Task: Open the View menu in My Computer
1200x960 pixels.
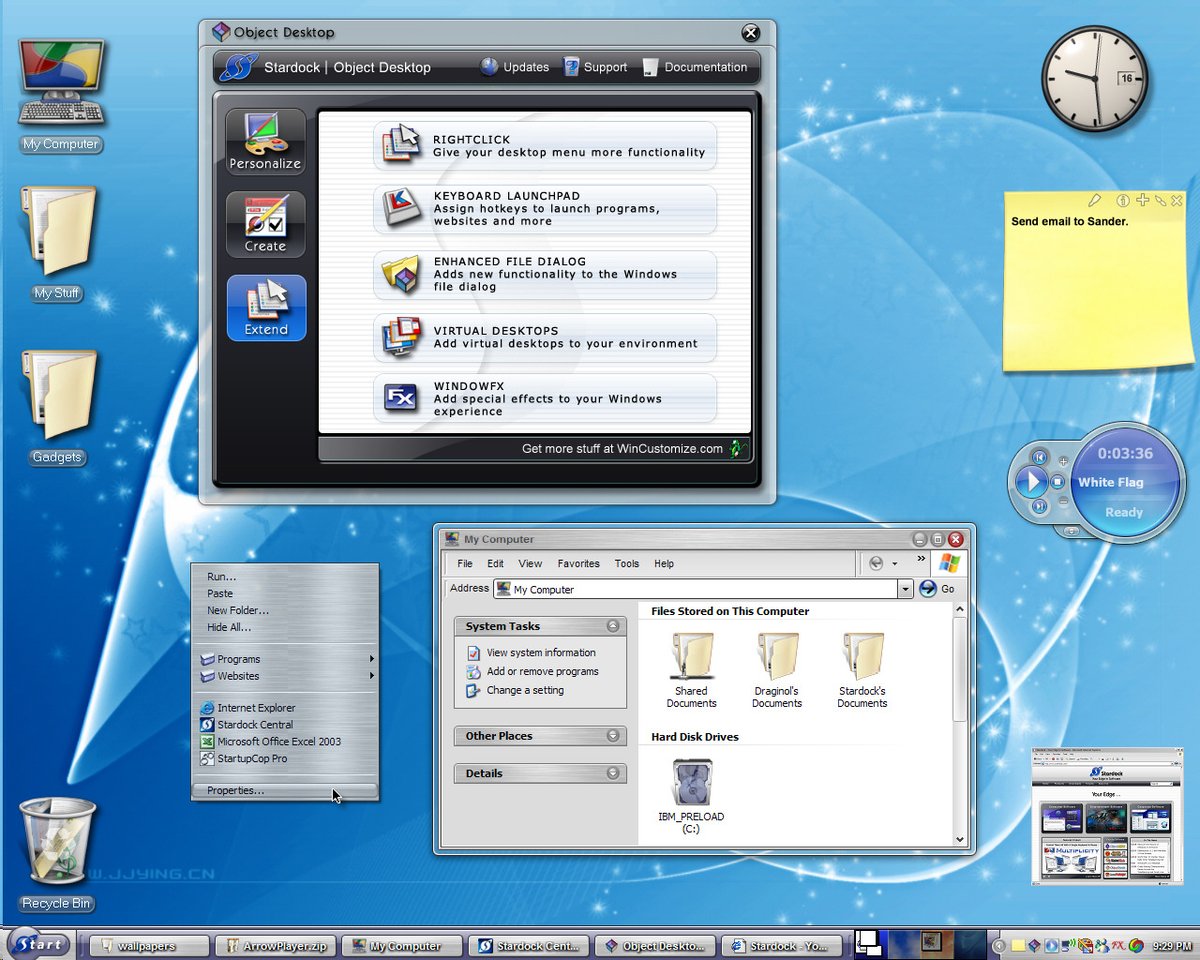Action: [530, 564]
